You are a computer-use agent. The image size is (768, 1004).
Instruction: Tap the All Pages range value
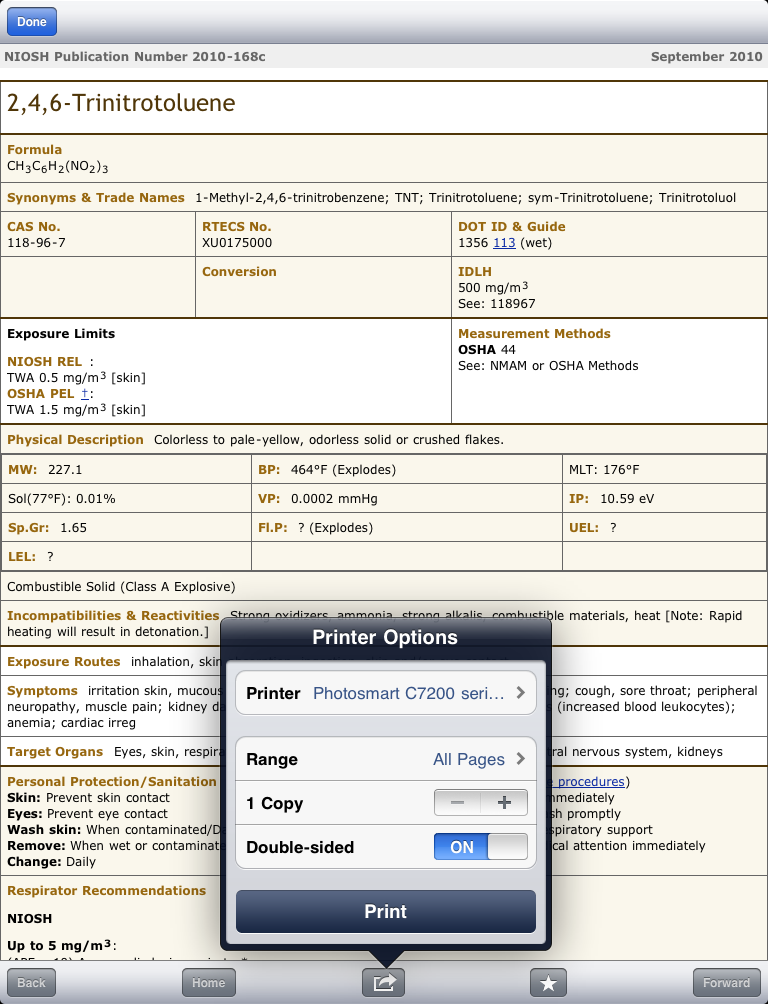click(468, 759)
